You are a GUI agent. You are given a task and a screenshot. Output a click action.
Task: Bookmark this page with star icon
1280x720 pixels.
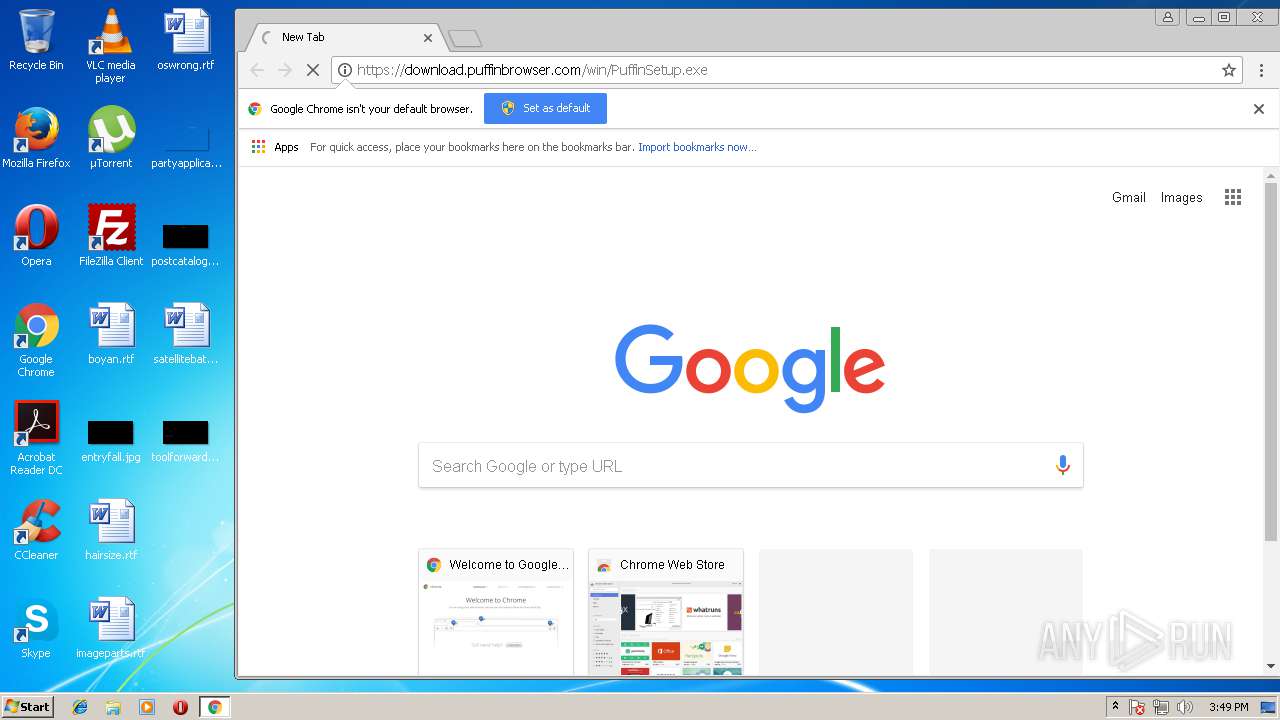[1229, 70]
